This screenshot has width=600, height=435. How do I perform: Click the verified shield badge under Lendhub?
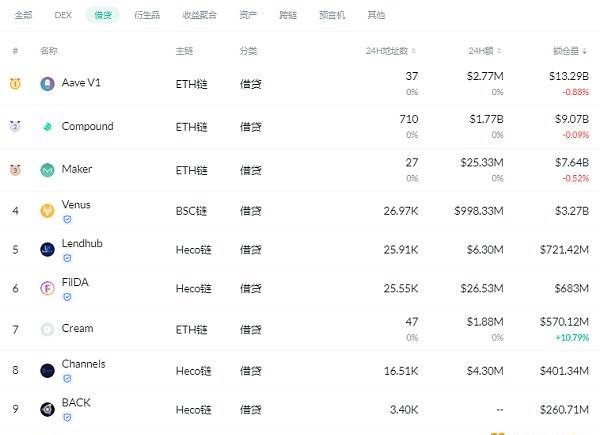pos(67,258)
